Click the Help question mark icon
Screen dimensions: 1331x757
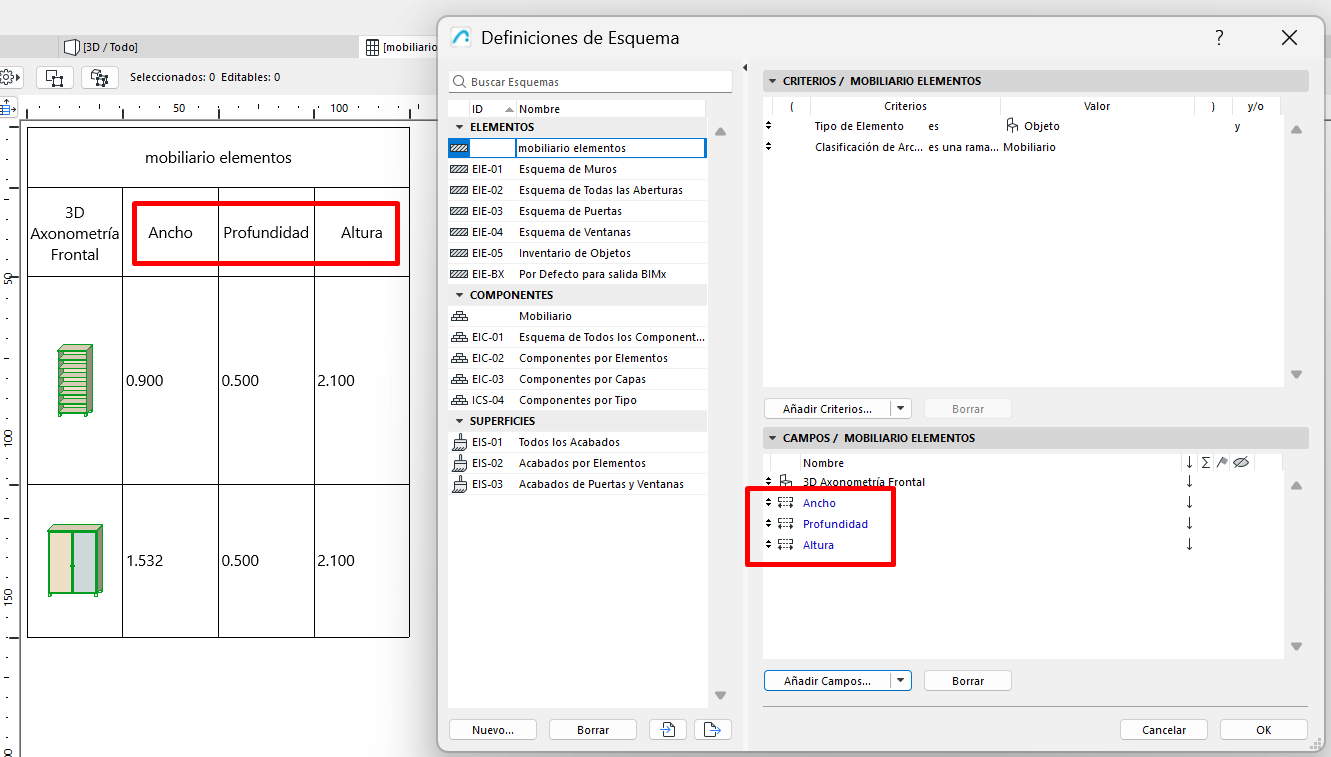tap(1219, 38)
